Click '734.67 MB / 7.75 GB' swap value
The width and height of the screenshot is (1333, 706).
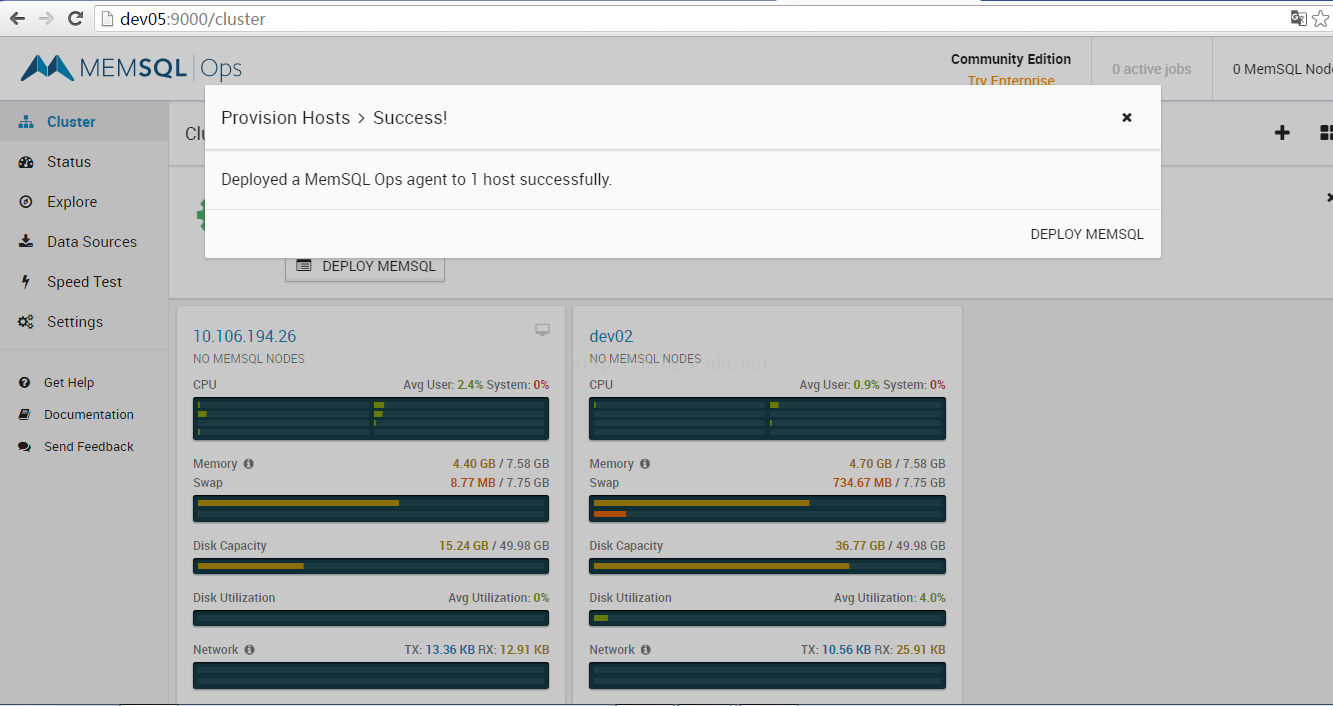[x=889, y=483]
